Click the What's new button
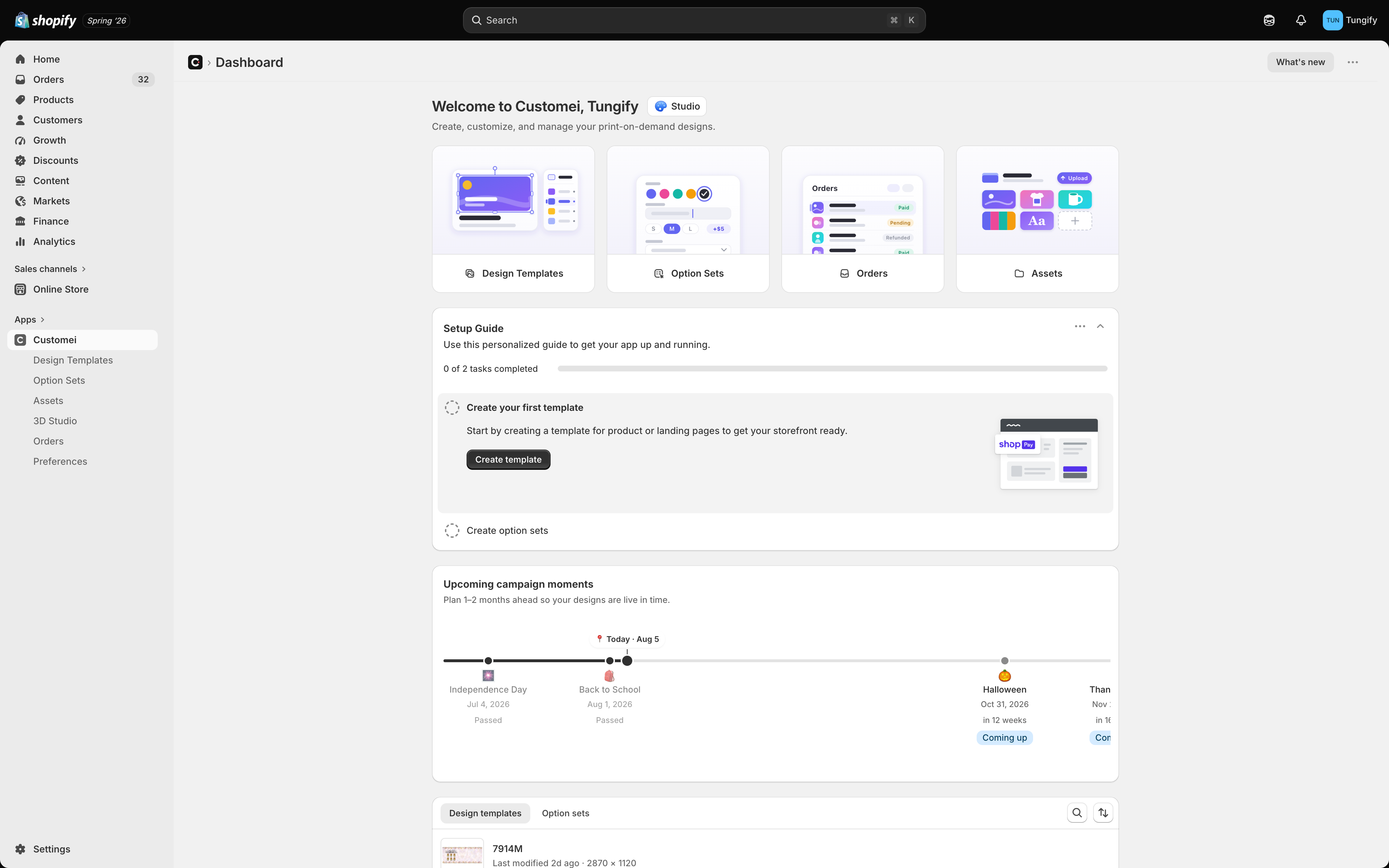The width and height of the screenshot is (1389, 868). point(1300,62)
